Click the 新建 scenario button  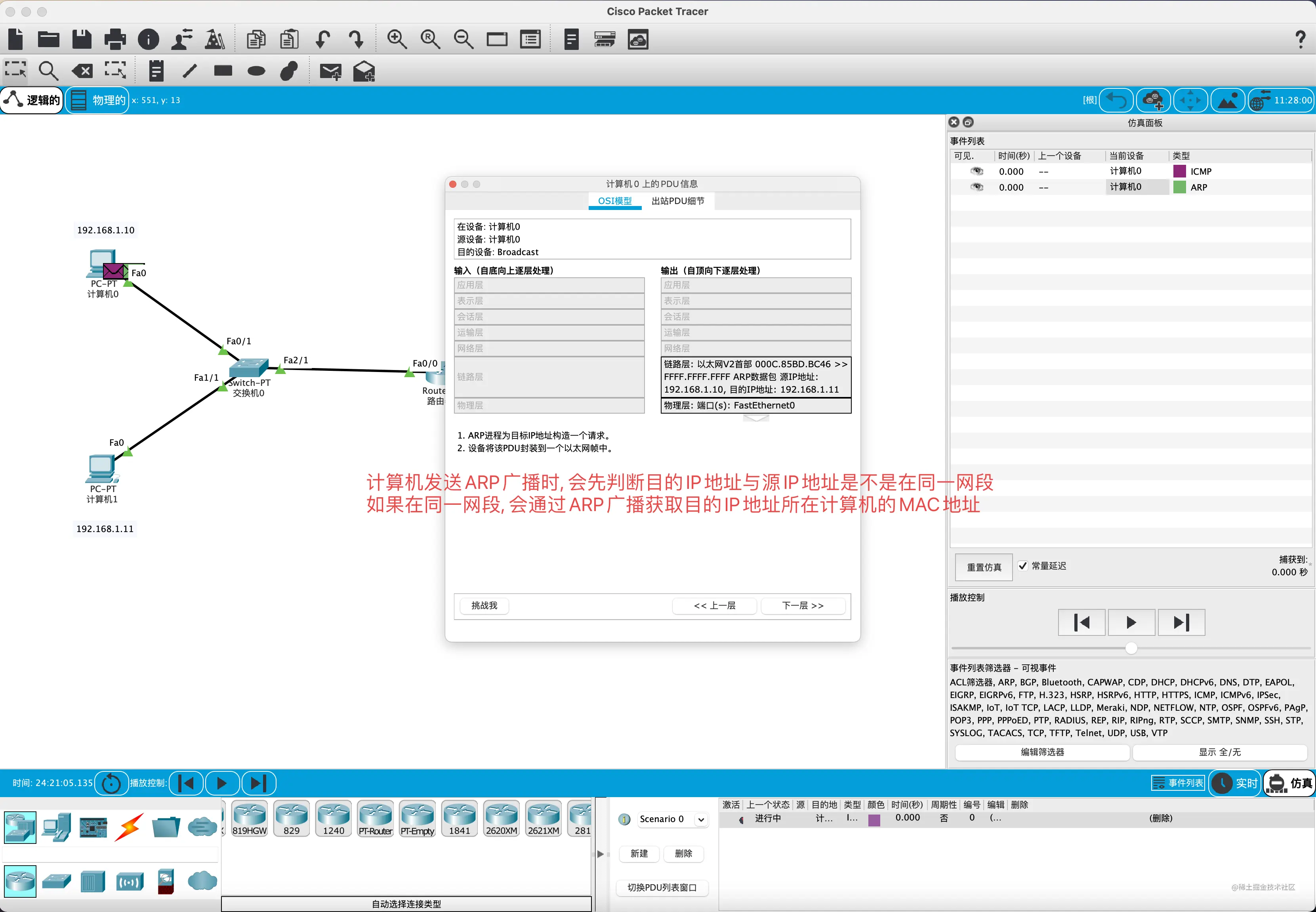(639, 854)
